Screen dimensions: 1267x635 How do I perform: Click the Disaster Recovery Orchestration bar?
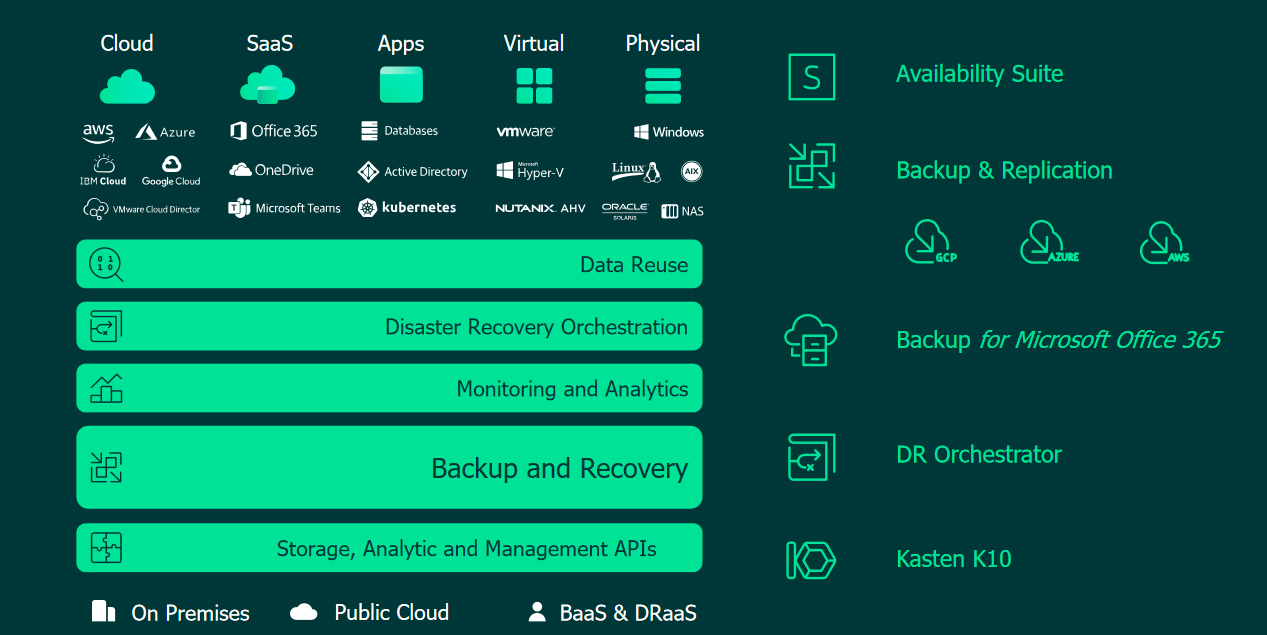point(389,326)
